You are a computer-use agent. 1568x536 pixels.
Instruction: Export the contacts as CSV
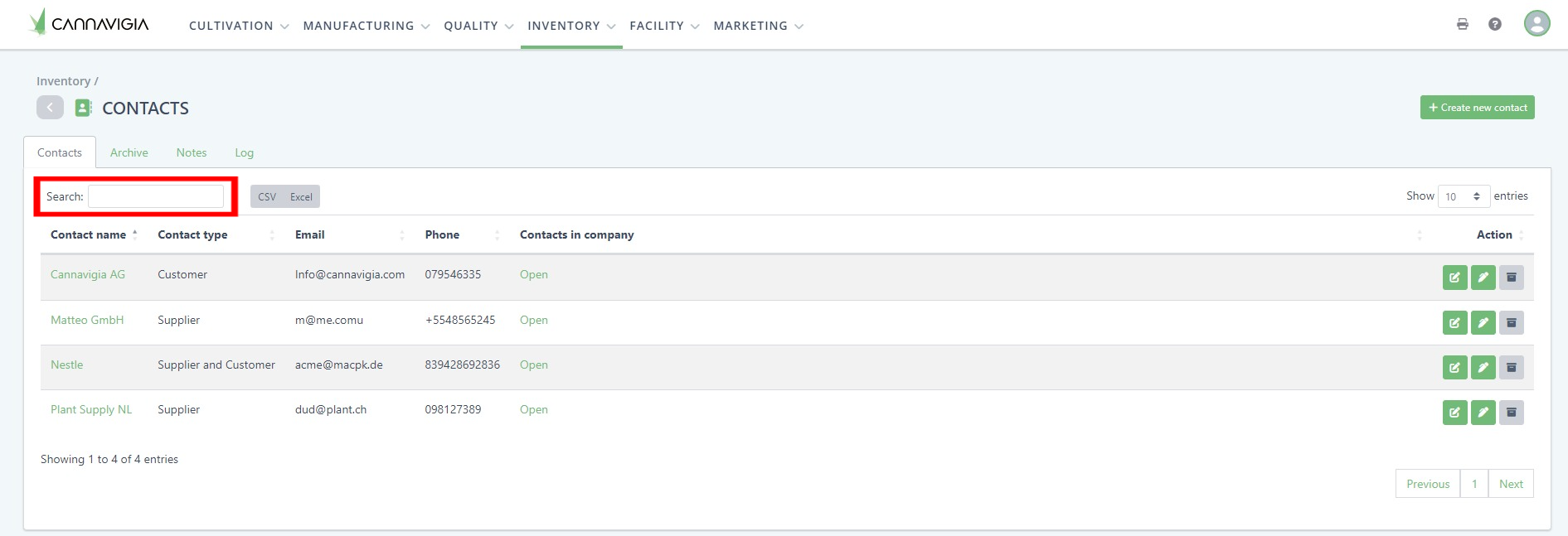[267, 197]
